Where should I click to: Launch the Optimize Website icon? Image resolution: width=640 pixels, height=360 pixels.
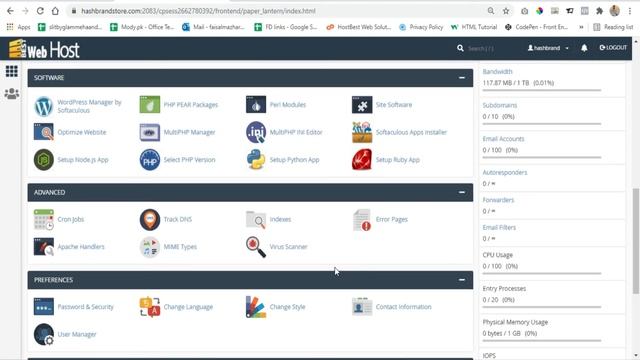(x=44, y=132)
